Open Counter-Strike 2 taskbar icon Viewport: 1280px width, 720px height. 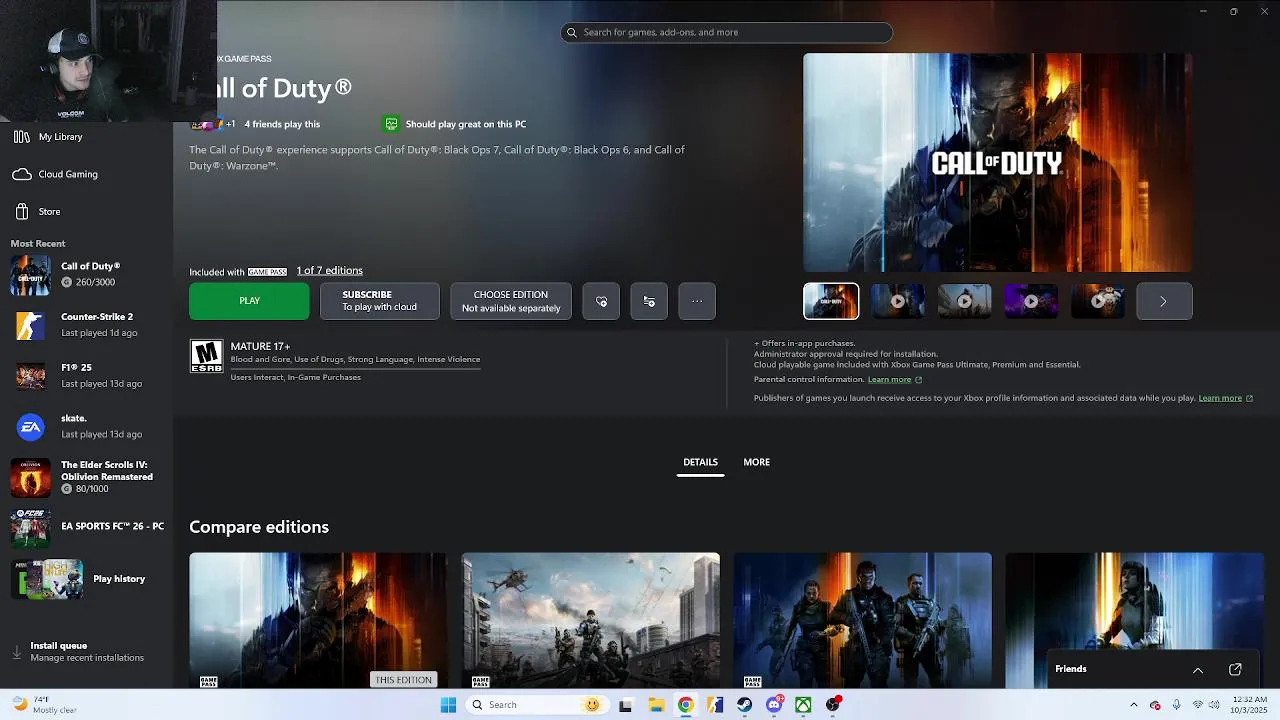pos(715,705)
